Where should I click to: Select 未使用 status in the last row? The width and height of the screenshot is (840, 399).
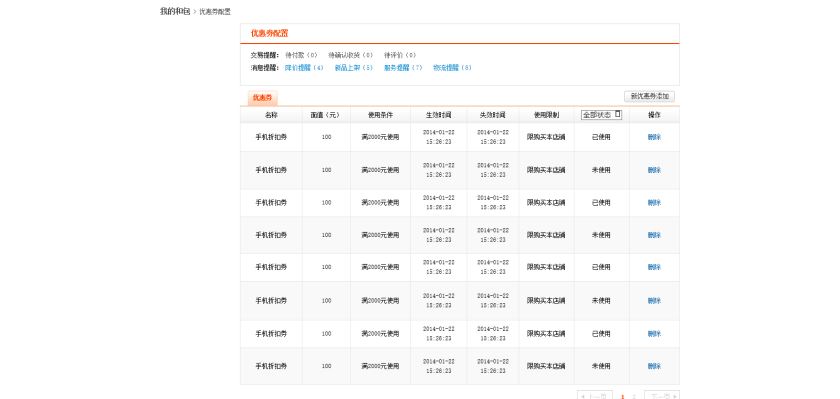click(x=601, y=366)
